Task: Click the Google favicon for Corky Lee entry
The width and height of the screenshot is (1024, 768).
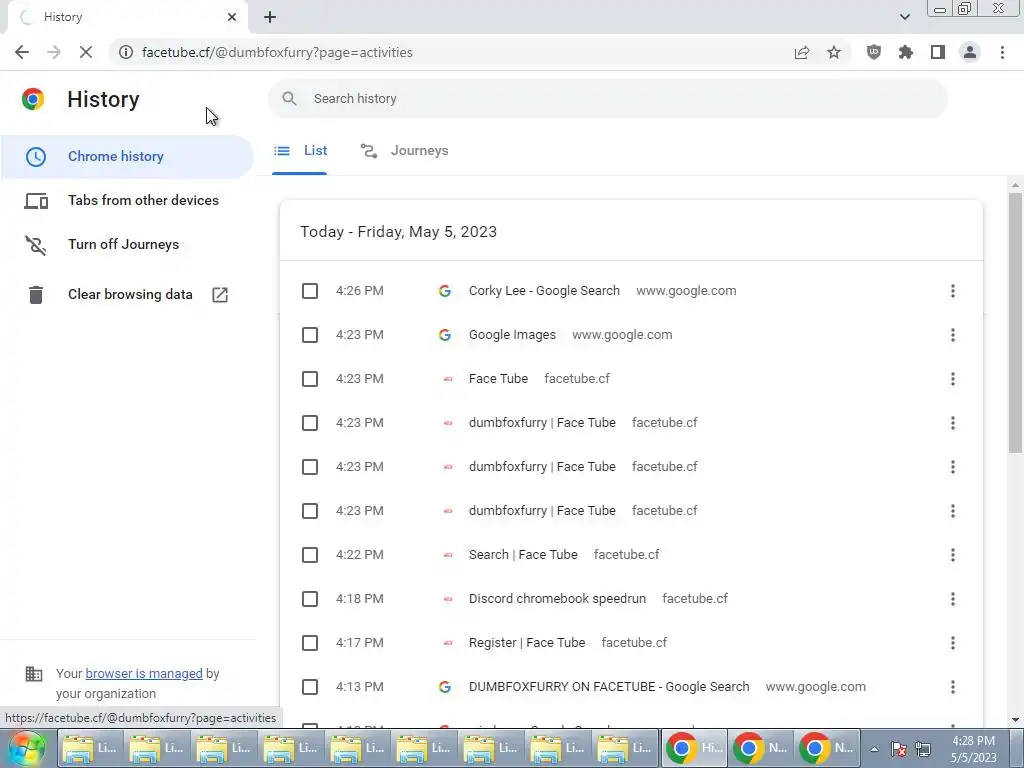Action: click(x=445, y=291)
